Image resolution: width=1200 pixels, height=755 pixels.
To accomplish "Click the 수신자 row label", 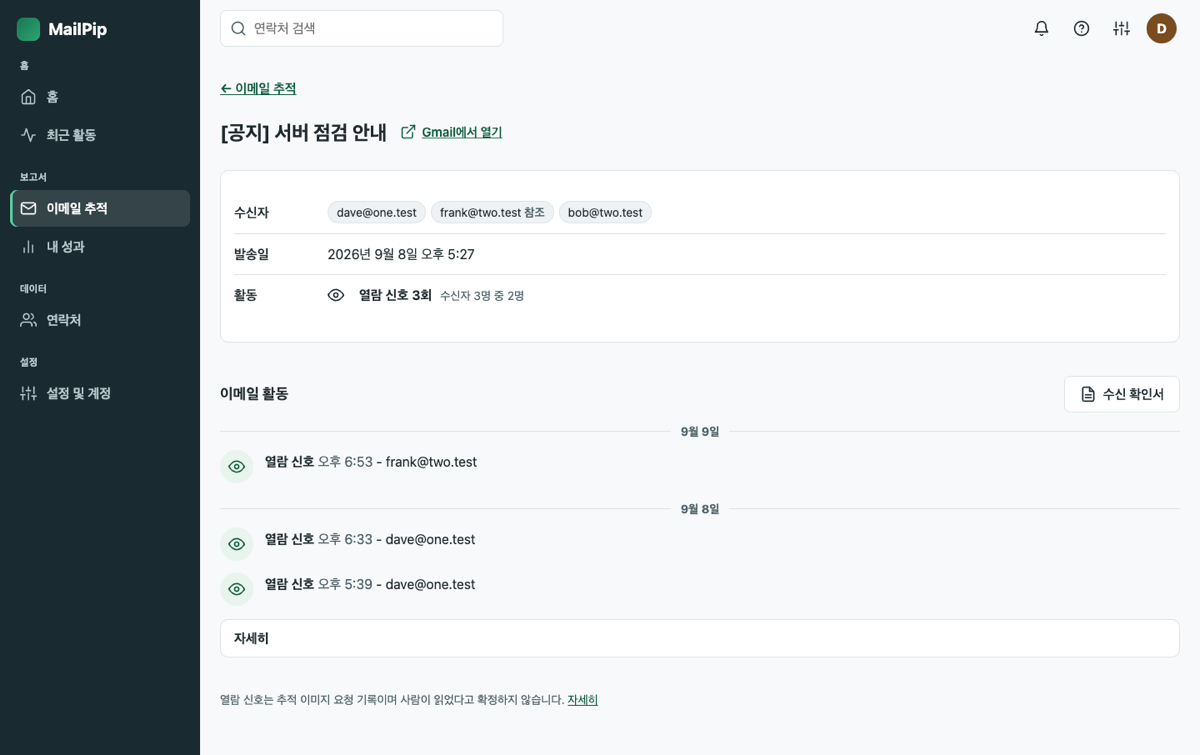I will point(251,212).
